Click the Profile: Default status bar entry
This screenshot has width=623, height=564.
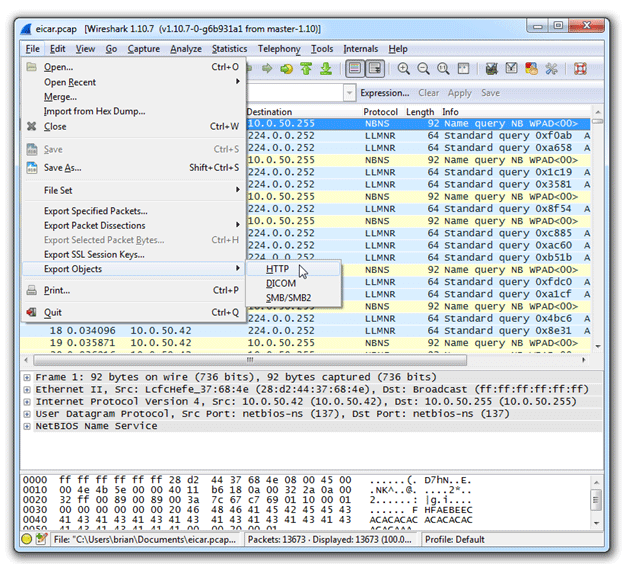point(455,539)
